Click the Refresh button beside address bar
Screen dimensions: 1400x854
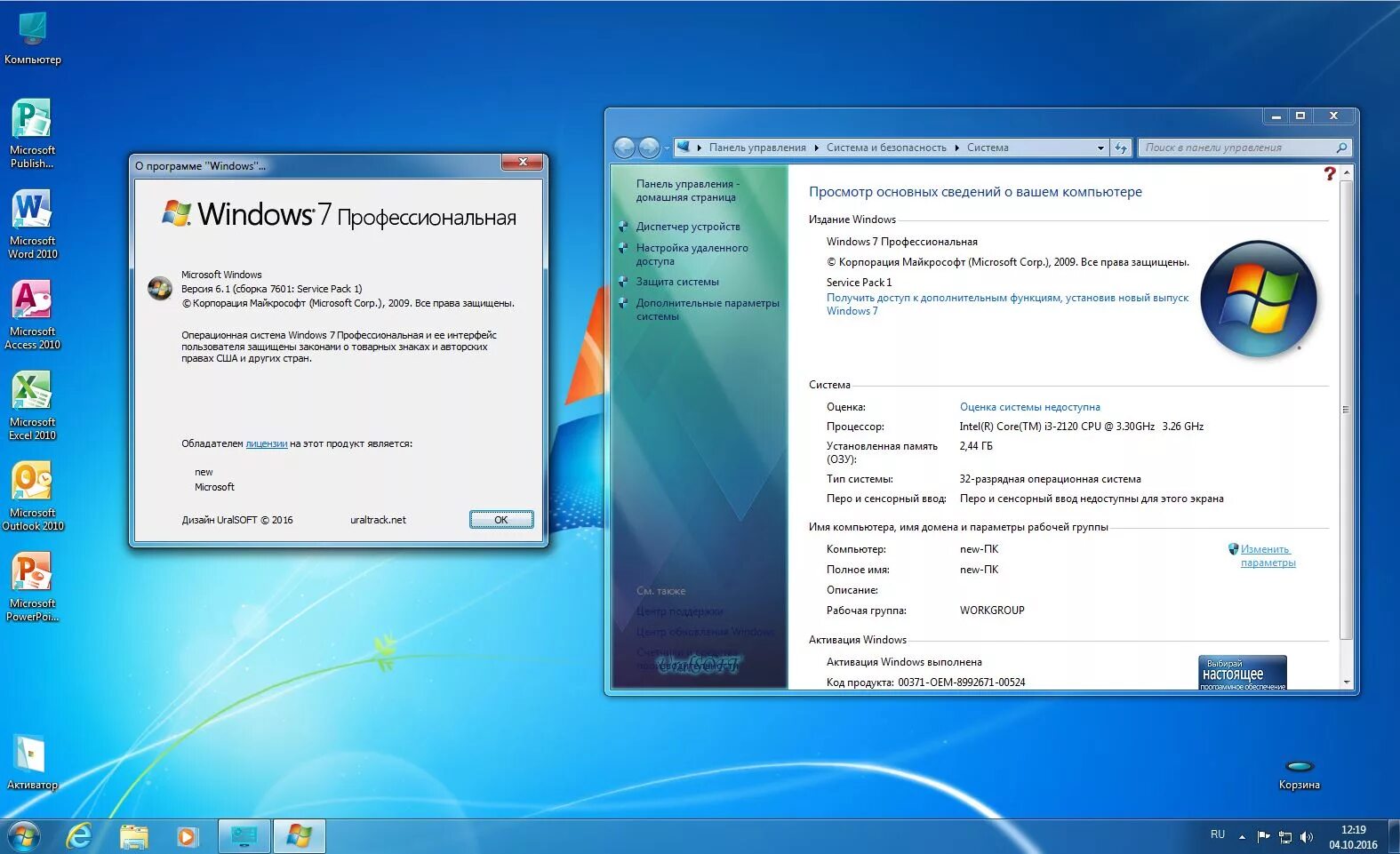point(1121,148)
